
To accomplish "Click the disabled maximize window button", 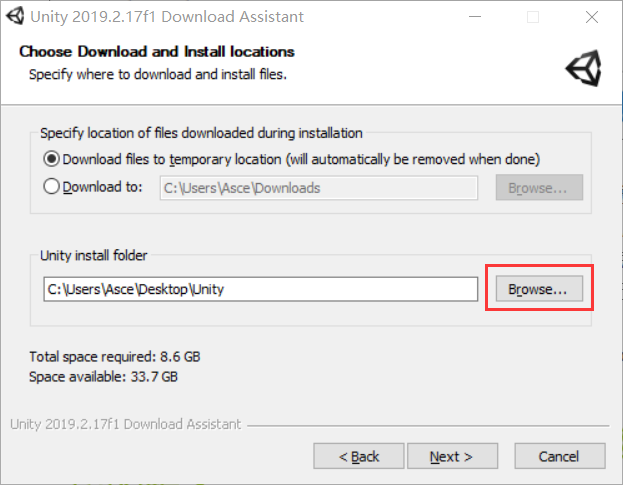I will tap(533, 17).
